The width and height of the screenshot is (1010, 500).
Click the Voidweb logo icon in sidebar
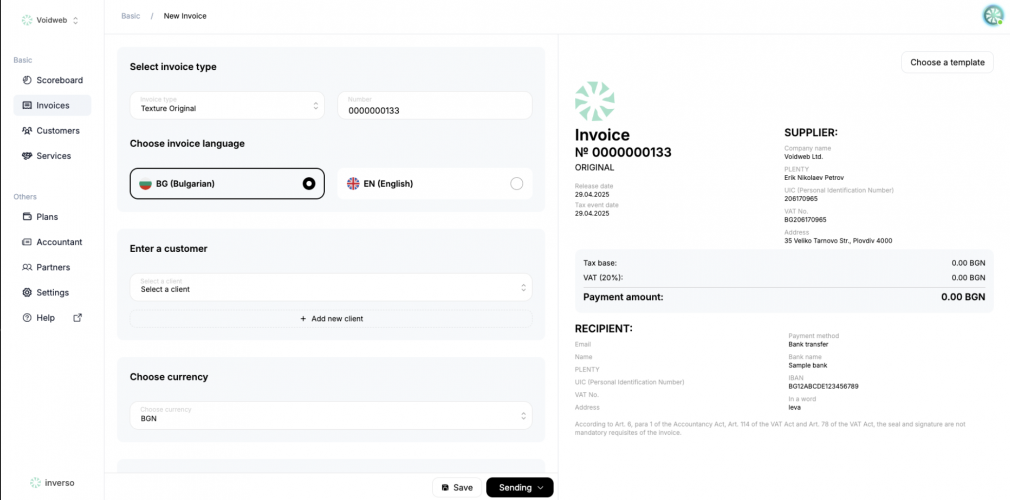pyautogui.click(x=26, y=20)
